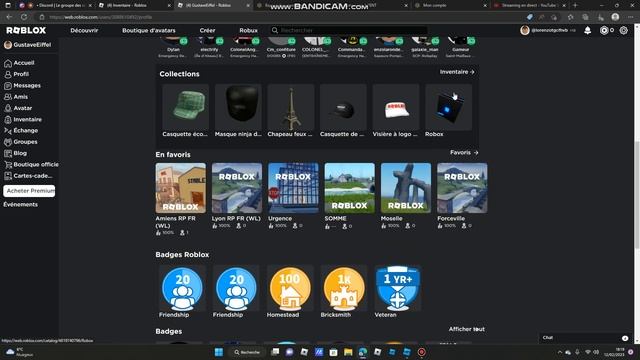
Task: Open the Boutique d'avatars menu
Action: pyautogui.click(x=149, y=30)
